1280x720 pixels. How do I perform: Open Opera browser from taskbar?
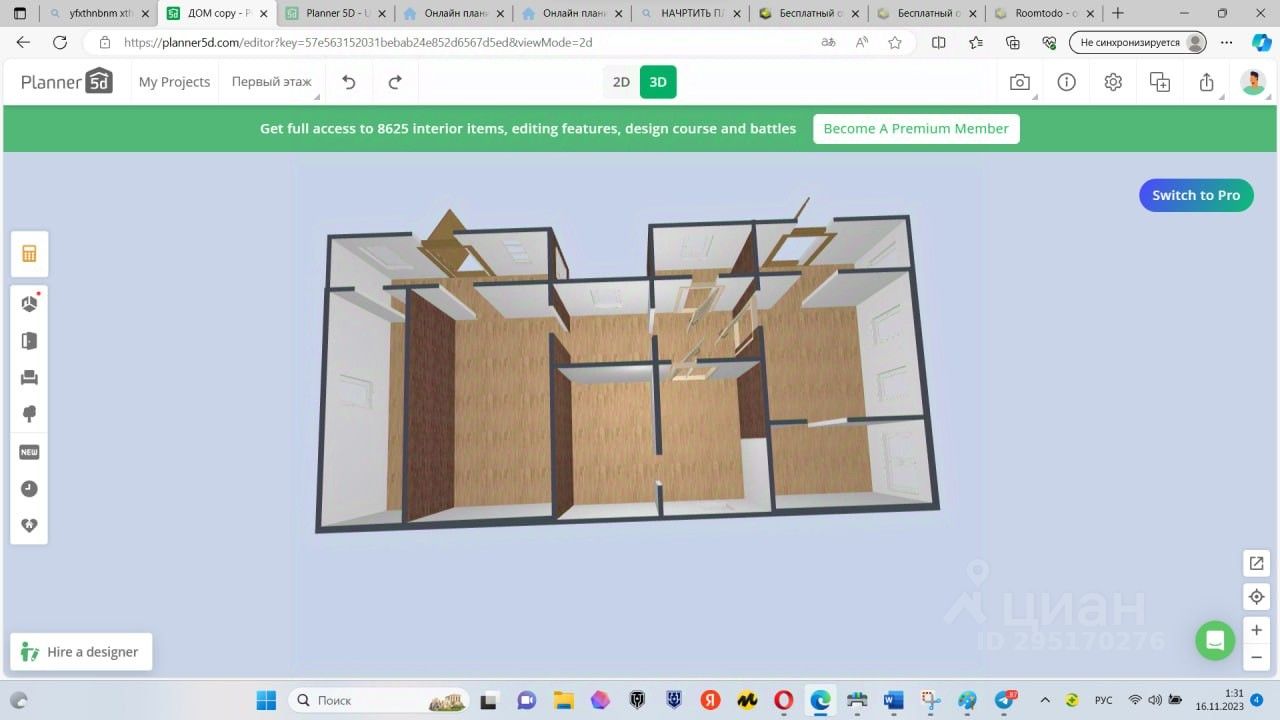point(784,700)
